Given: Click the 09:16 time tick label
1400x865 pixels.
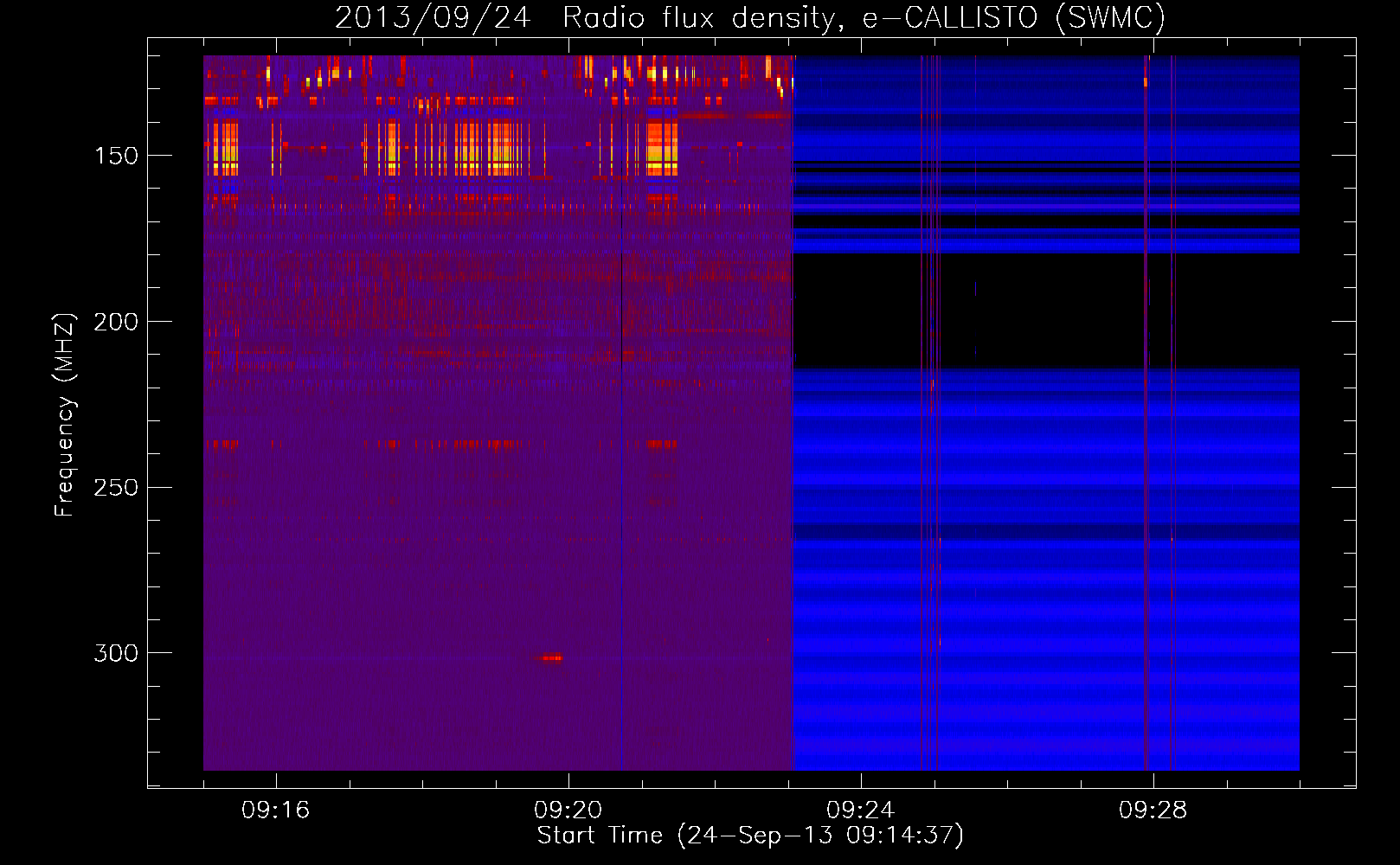Looking at the screenshot, I should tap(275, 811).
